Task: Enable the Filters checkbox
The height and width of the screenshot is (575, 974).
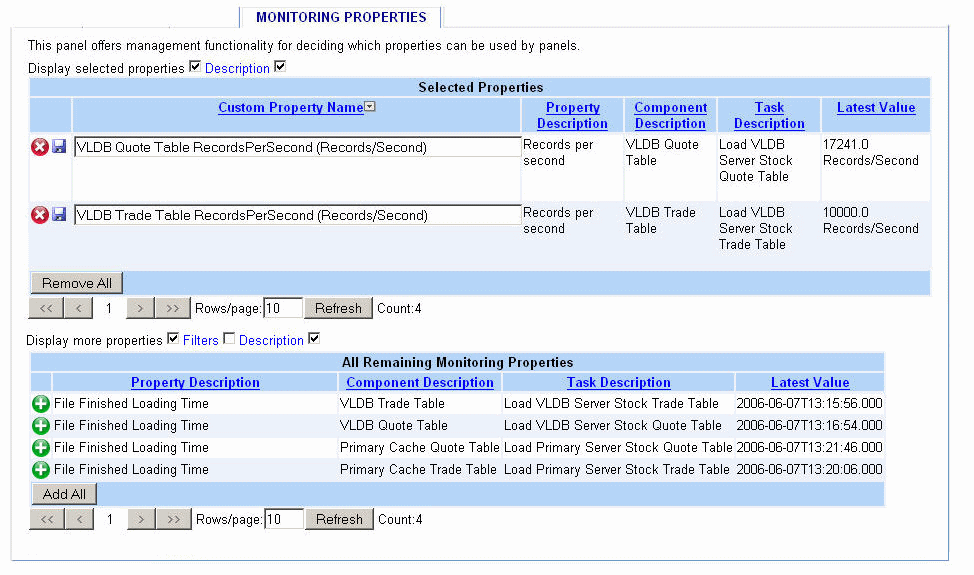Action: click(229, 338)
